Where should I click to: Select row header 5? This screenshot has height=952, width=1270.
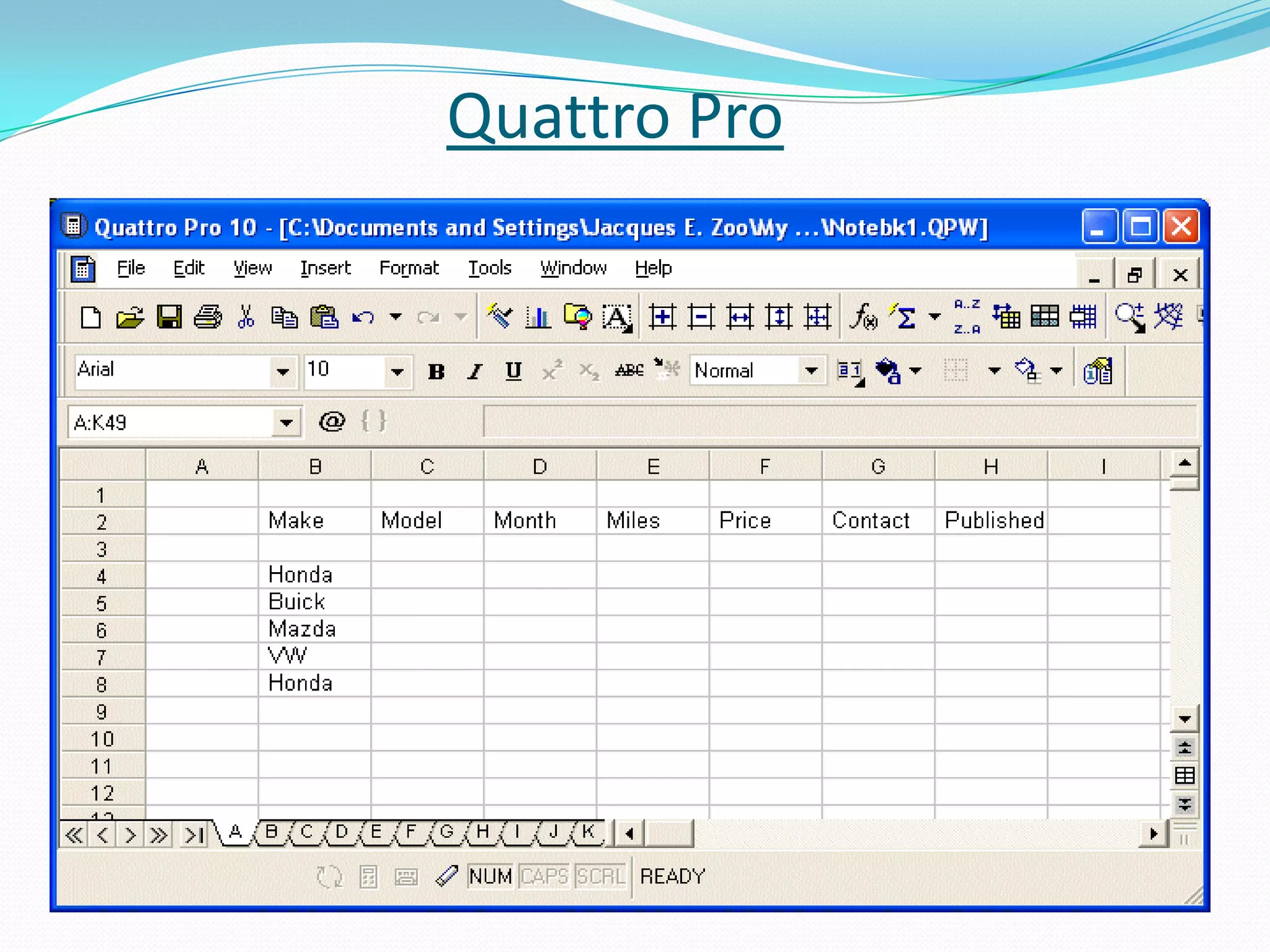(x=103, y=602)
